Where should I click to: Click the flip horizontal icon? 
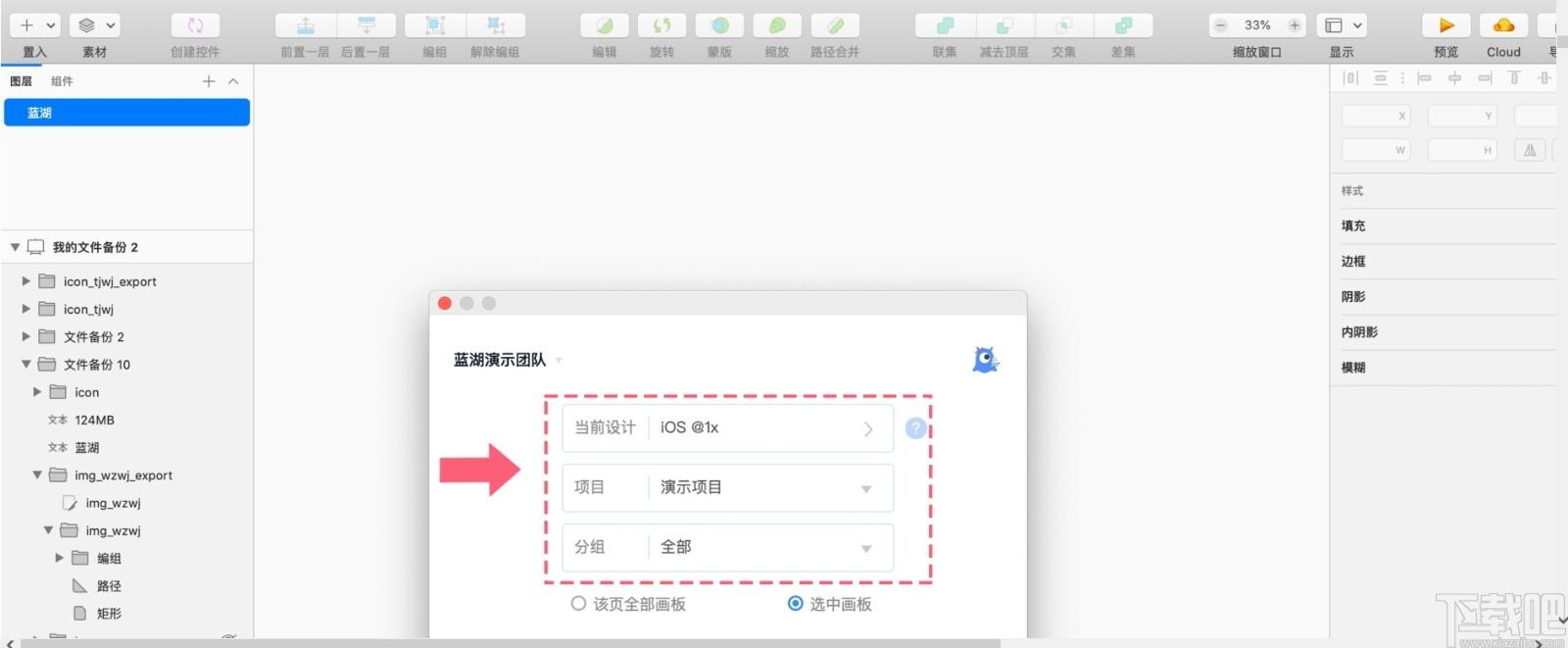point(1530,150)
